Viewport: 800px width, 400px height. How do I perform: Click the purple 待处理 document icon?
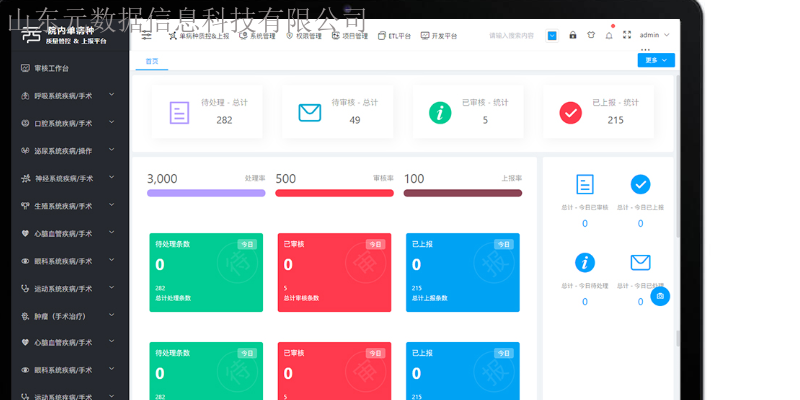point(180,113)
